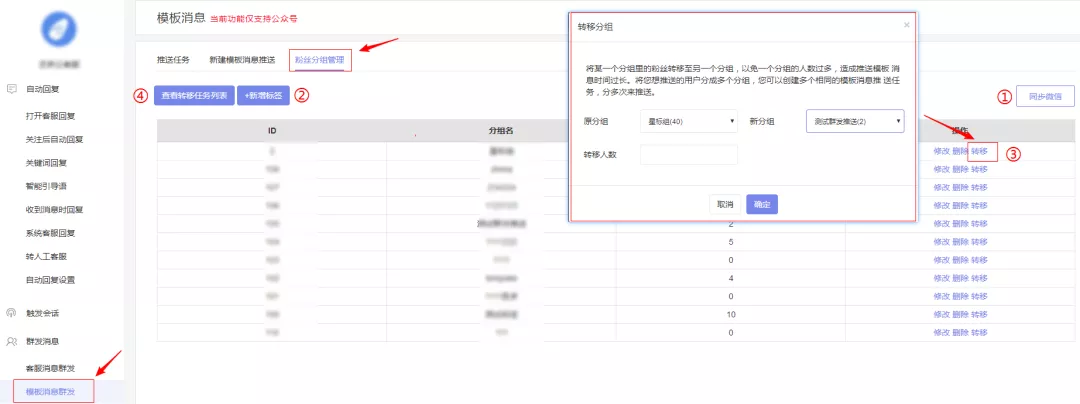Click 修改 in the row with count 5

tap(942, 242)
